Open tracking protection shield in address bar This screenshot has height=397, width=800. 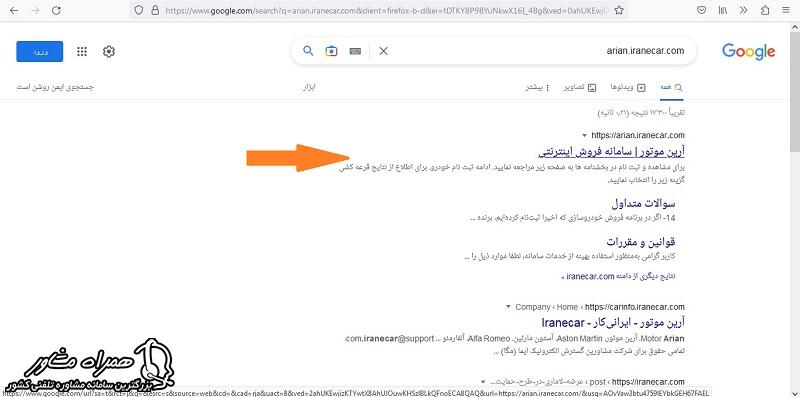pyautogui.click(x=139, y=10)
